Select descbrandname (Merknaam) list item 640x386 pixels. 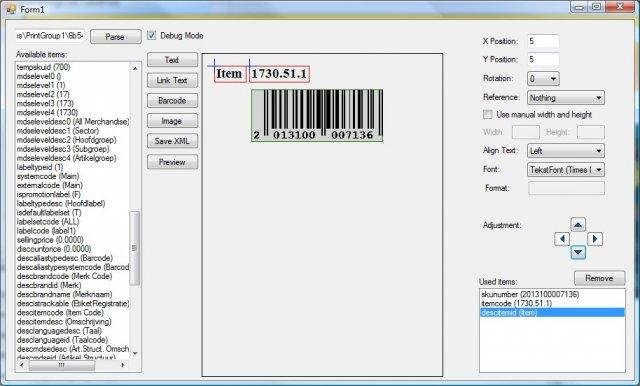coord(73,294)
